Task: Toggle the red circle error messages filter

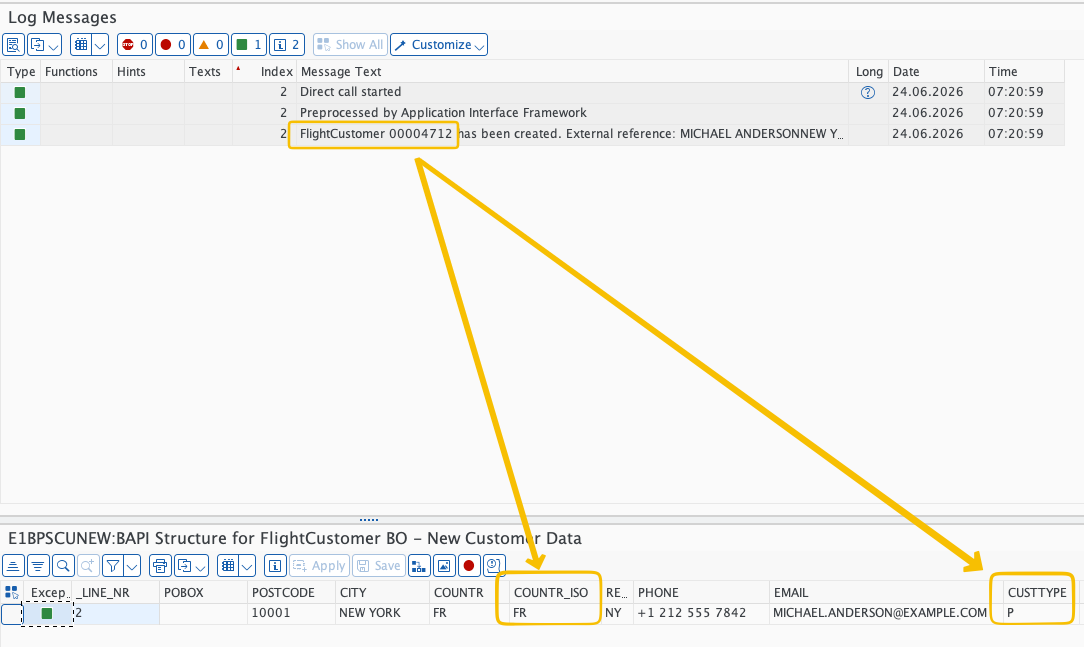Action: click(x=173, y=45)
